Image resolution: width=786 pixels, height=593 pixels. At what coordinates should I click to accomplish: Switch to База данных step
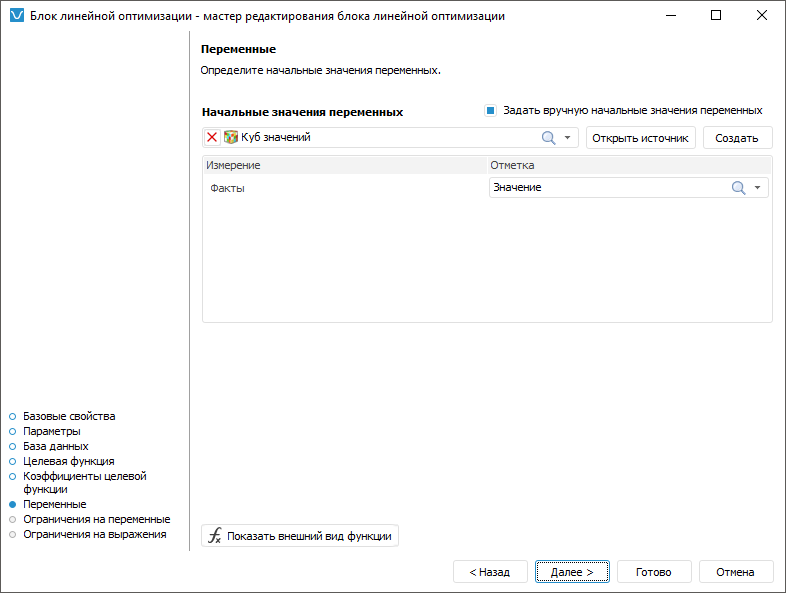click(55, 446)
